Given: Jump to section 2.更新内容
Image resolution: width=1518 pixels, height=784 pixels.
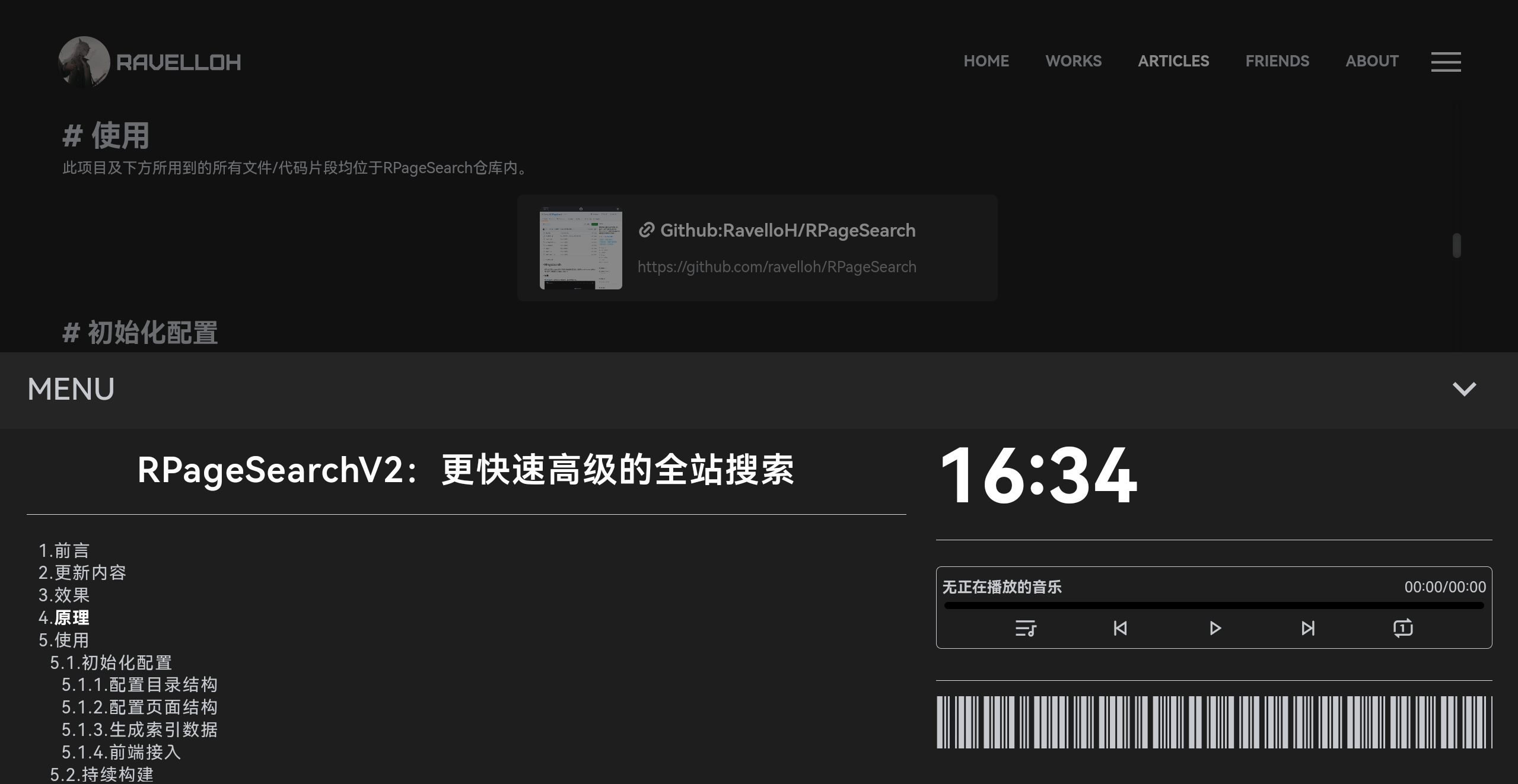Looking at the screenshot, I should (x=82, y=573).
